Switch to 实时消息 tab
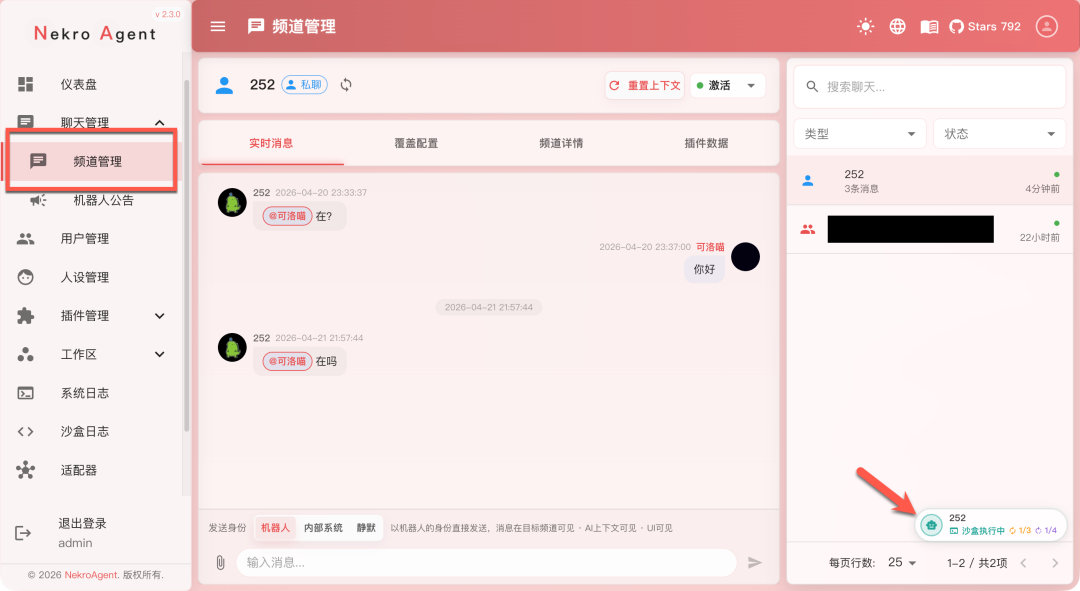Viewport: 1080px width, 591px height. click(271, 143)
